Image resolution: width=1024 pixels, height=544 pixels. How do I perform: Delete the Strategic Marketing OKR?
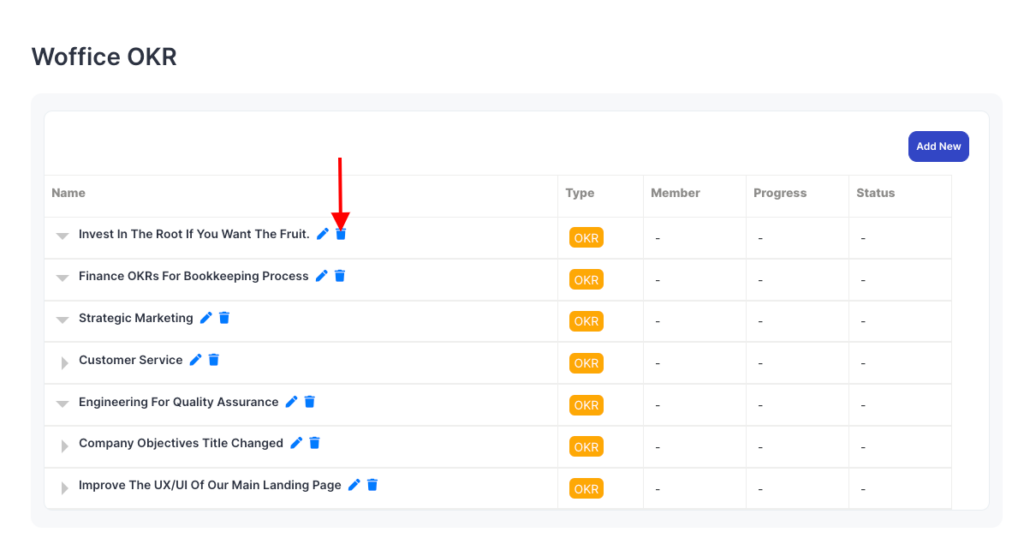[224, 318]
